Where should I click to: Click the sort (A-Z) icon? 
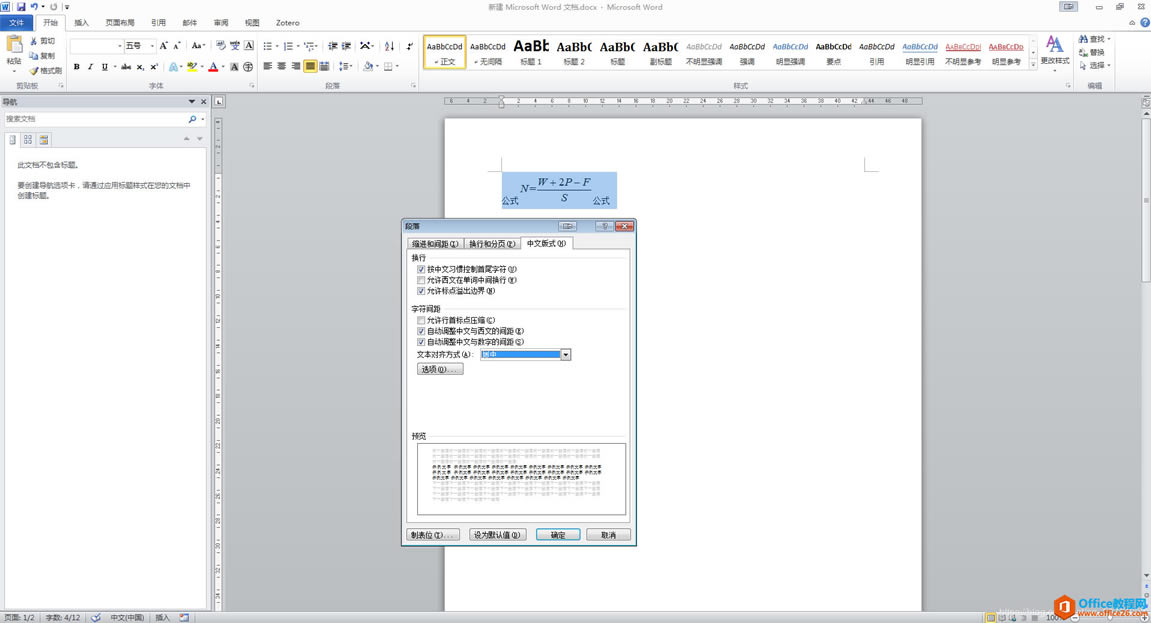click(x=389, y=46)
